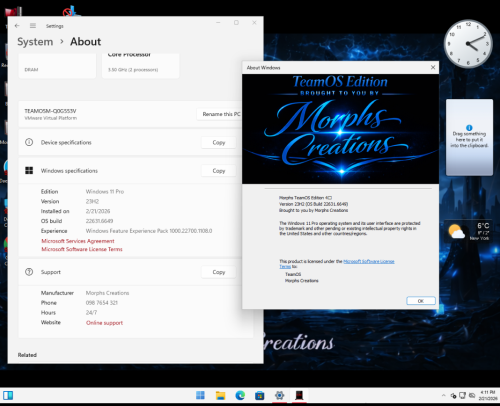Click the Windows logo icon beside Windows specifications
This screenshot has height=406, width=500.
pos(29,171)
